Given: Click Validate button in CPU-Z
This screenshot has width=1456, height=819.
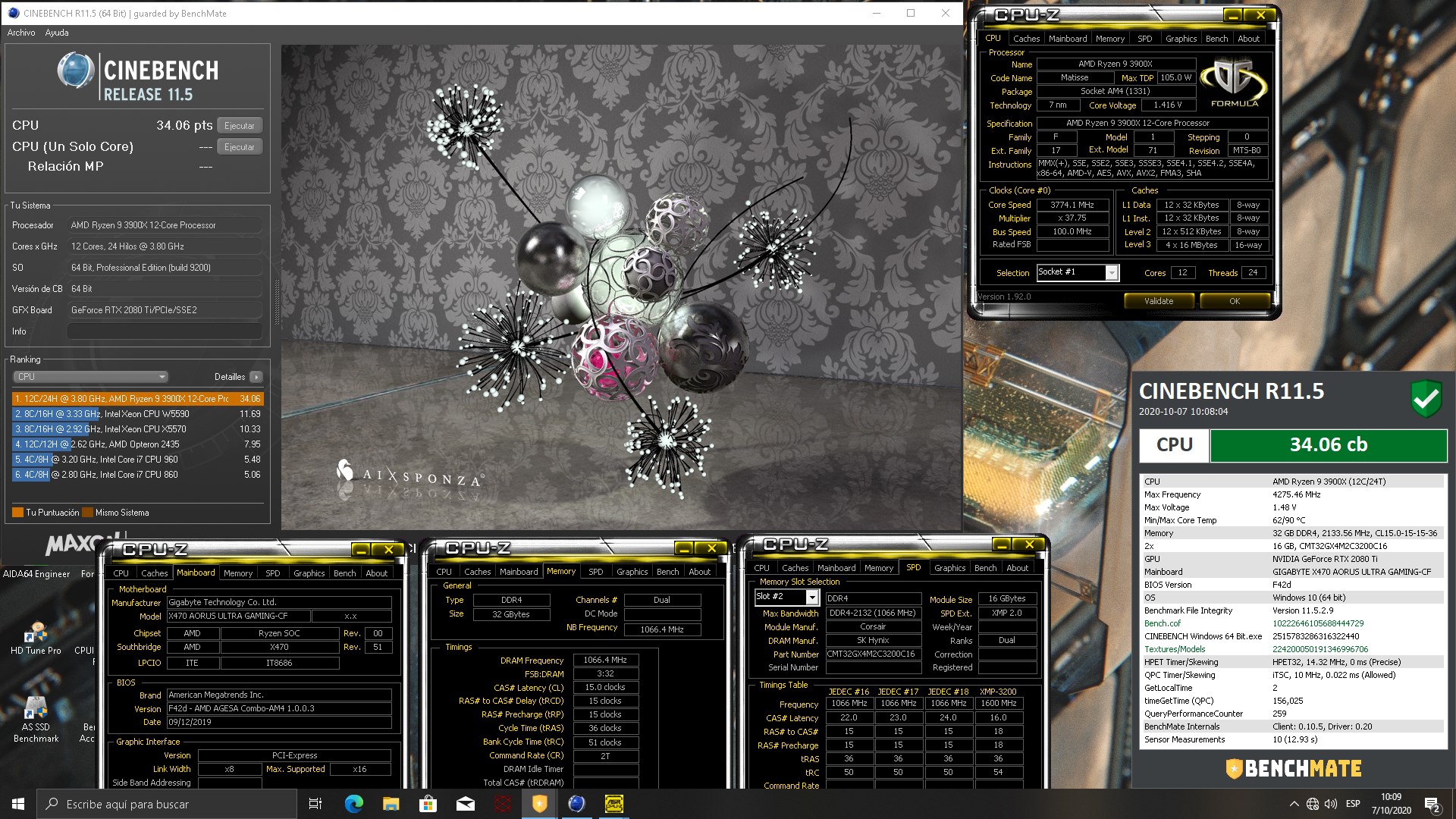Looking at the screenshot, I should [1158, 301].
